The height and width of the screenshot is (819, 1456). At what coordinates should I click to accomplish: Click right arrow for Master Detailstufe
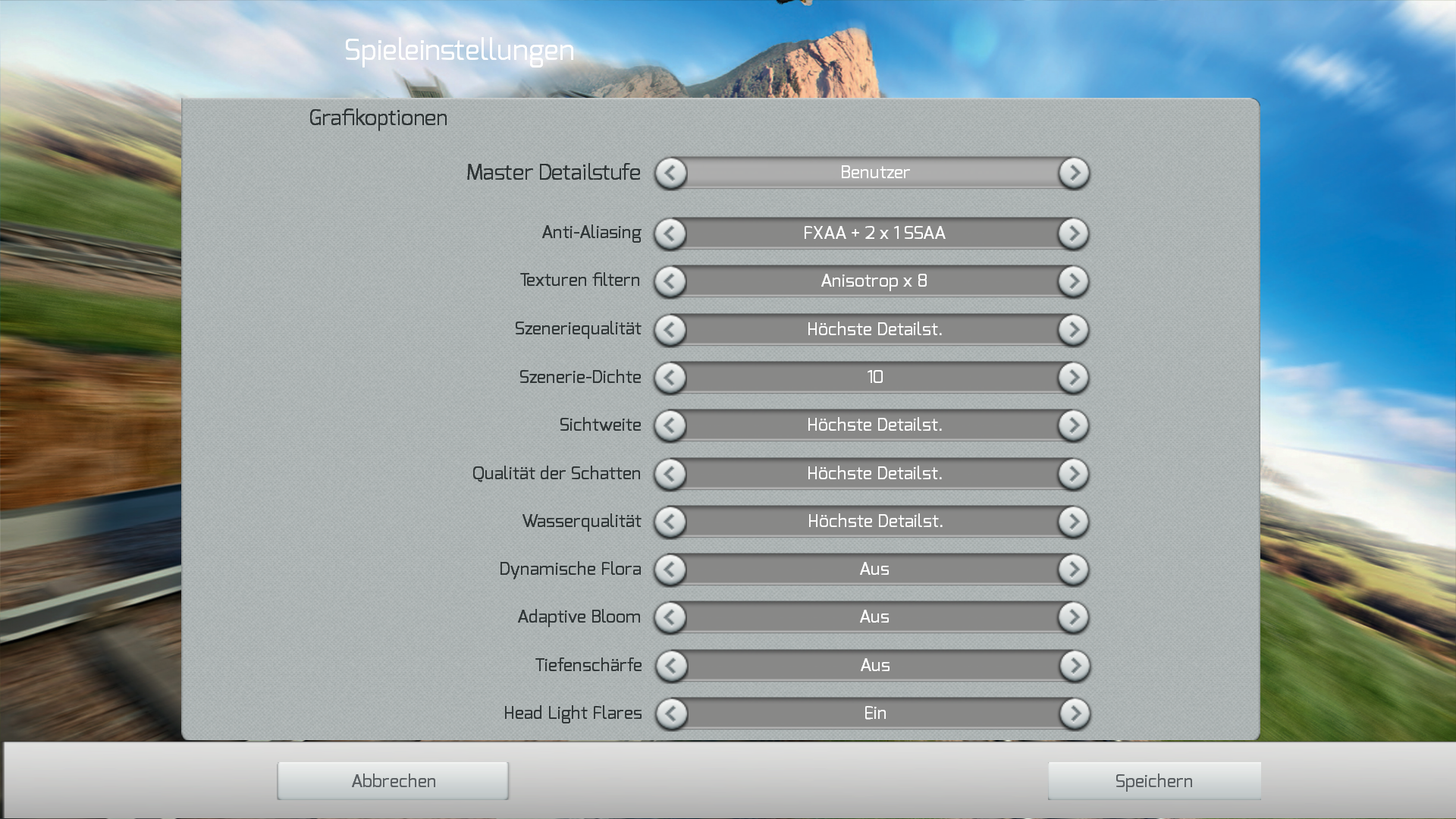point(1074,174)
